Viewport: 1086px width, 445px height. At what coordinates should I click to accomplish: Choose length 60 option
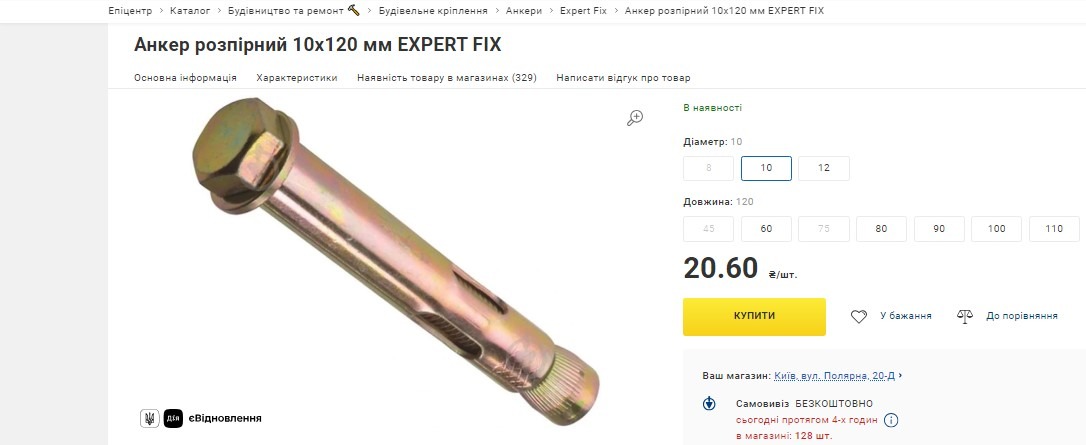766,229
